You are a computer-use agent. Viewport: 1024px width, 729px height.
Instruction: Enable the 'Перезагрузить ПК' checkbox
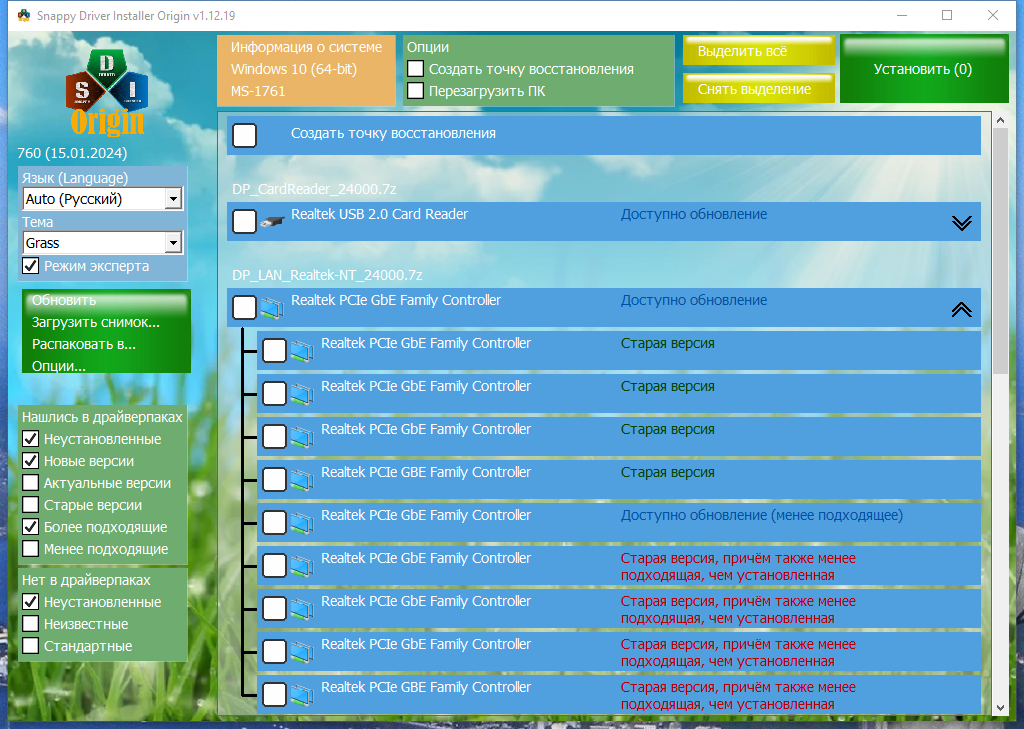pyautogui.click(x=415, y=91)
